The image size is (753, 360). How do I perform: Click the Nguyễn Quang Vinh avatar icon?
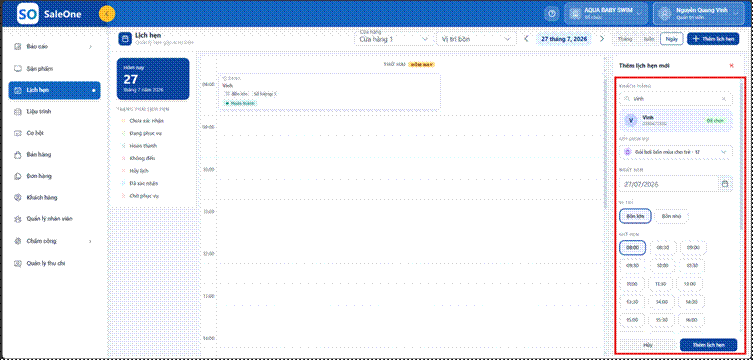tap(665, 14)
